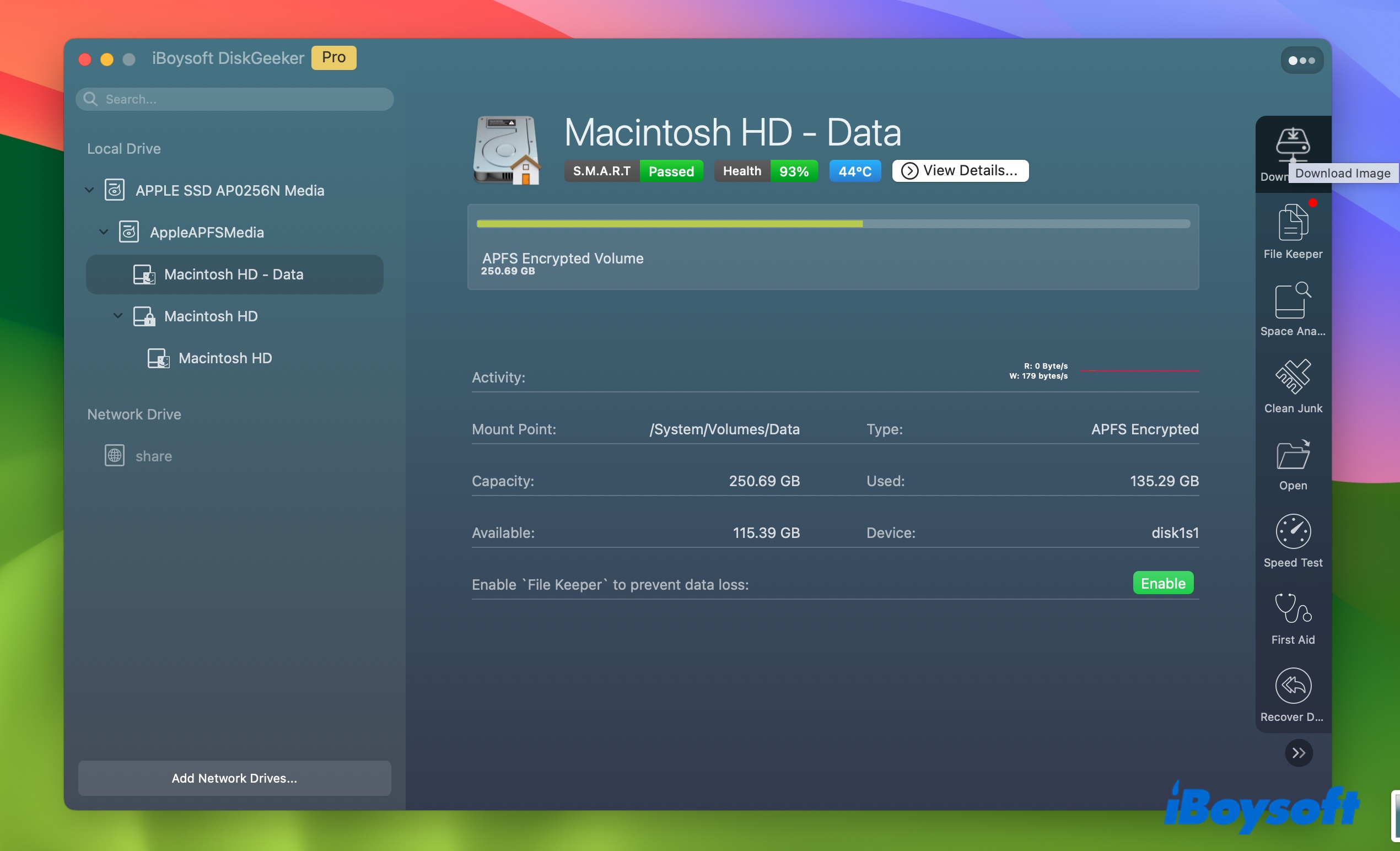Click the Capacity 250.69 GB value
This screenshot has width=1400, height=851.
(764, 481)
